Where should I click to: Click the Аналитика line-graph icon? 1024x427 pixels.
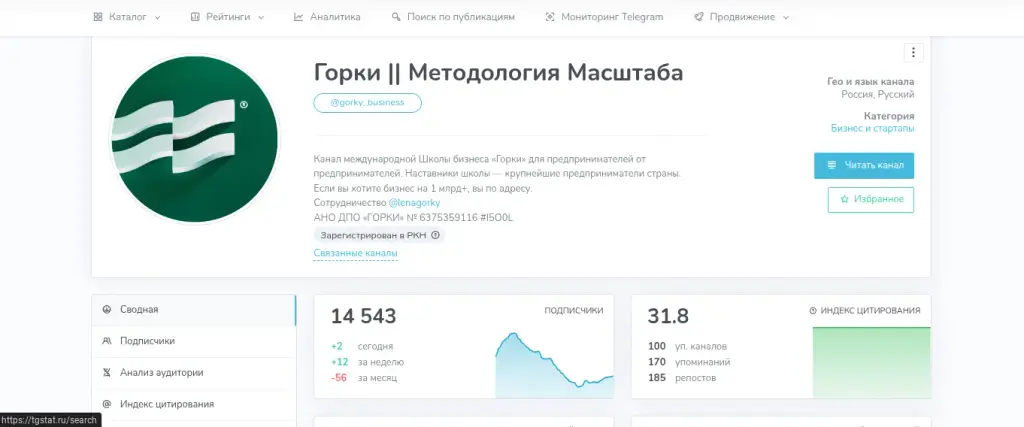(298, 17)
